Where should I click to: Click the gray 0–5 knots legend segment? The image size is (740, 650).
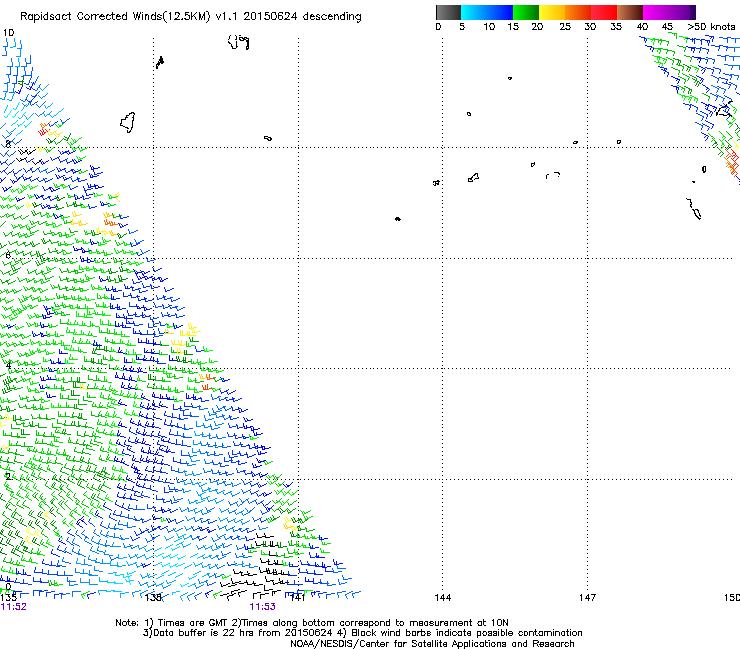click(448, 12)
